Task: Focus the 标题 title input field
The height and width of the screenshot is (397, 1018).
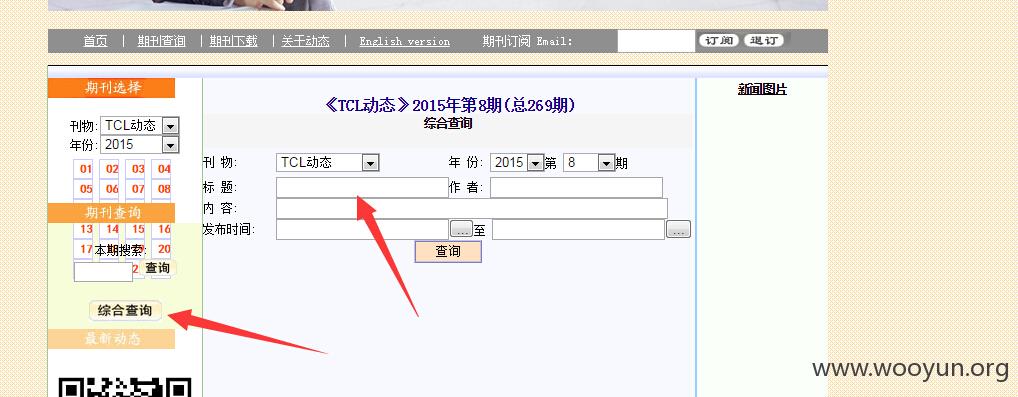Action: (362, 188)
